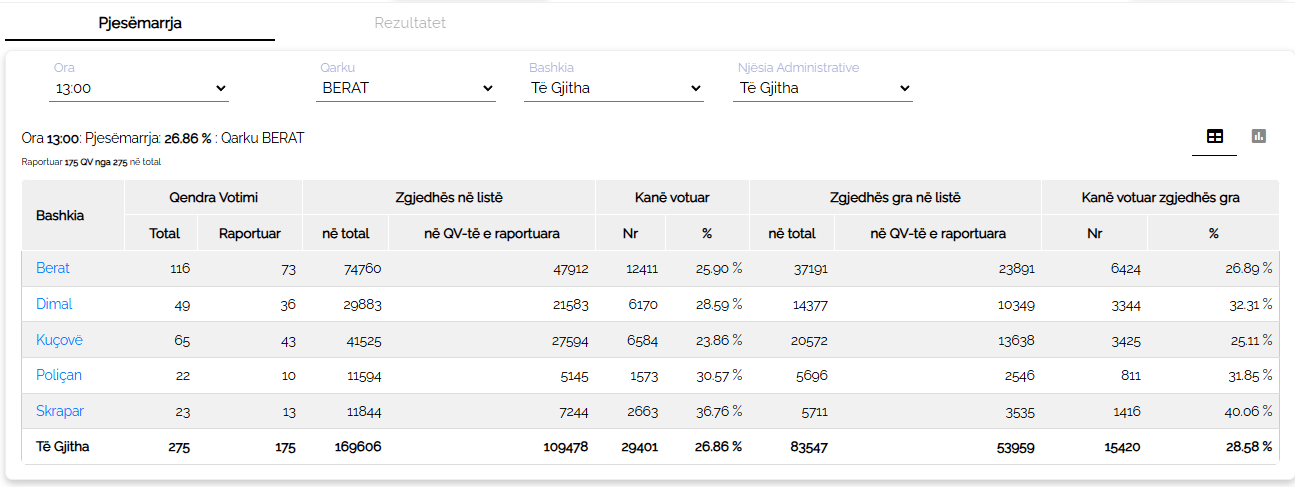The width and height of the screenshot is (1295, 487).
Task: Open the Skrapar municipality link
Action: [x=60, y=412]
